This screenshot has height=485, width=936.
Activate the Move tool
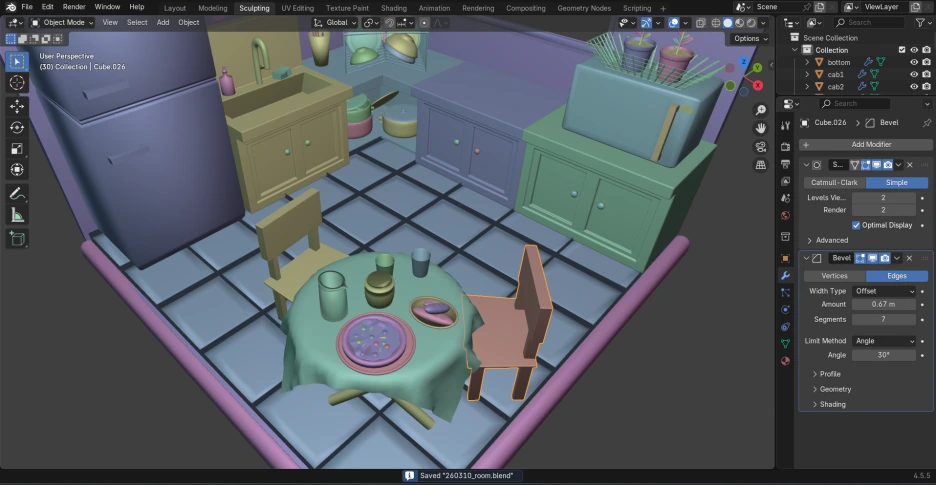click(17, 106)
